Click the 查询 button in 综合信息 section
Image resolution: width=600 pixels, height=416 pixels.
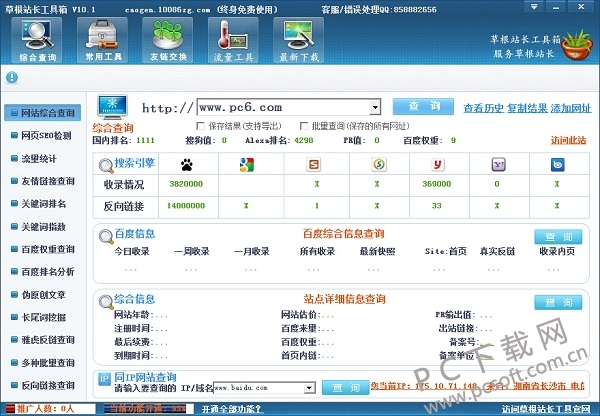[558, 302]
